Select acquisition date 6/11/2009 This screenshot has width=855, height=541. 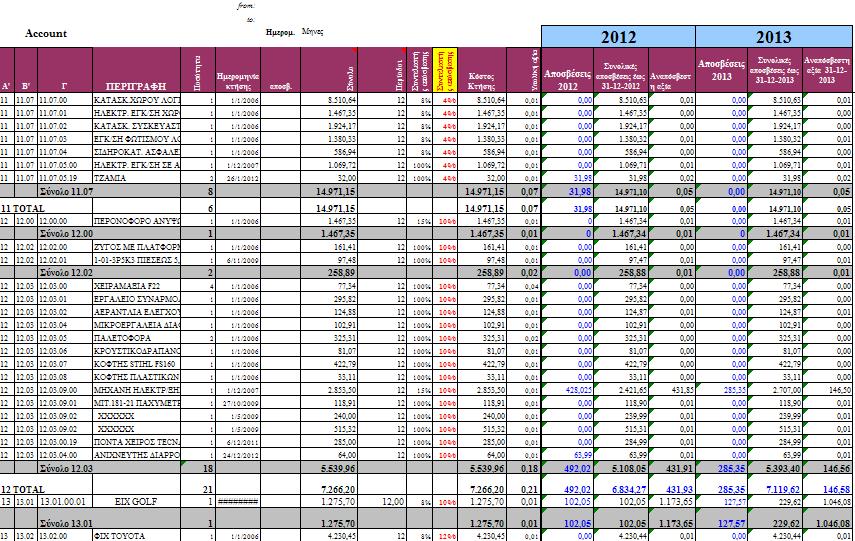point(238,260)
